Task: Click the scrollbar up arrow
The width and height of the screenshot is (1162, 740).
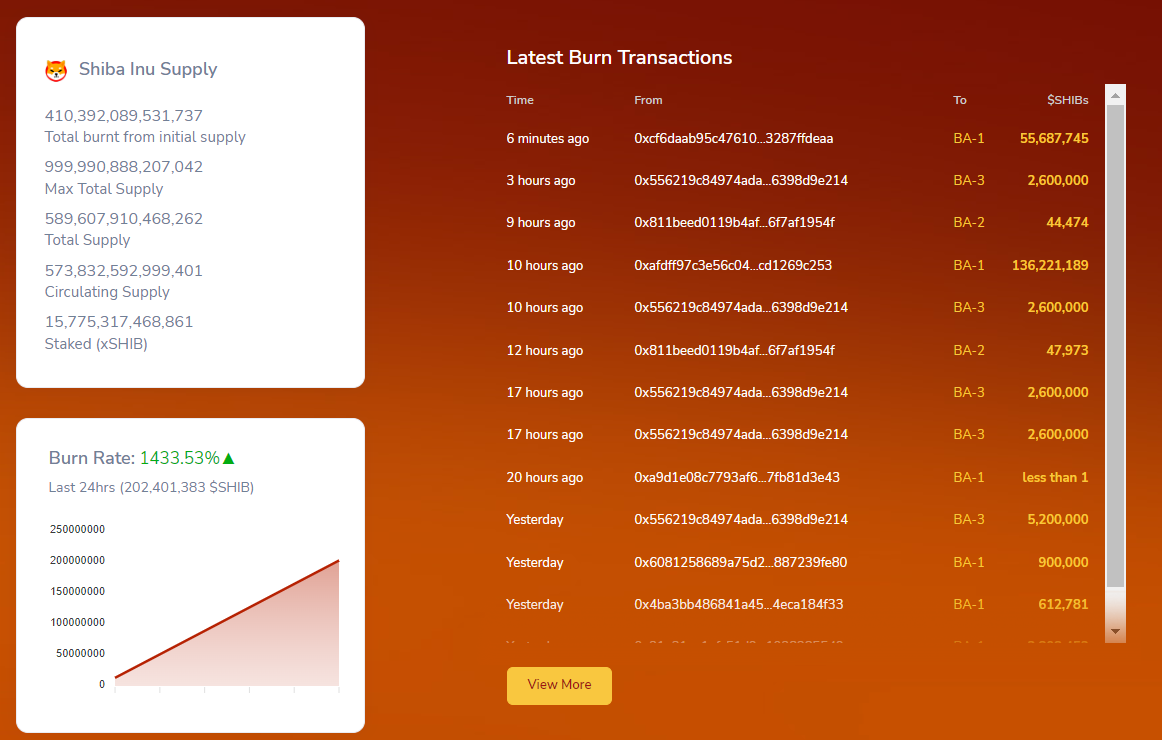Action: (x=1115, y=95)
